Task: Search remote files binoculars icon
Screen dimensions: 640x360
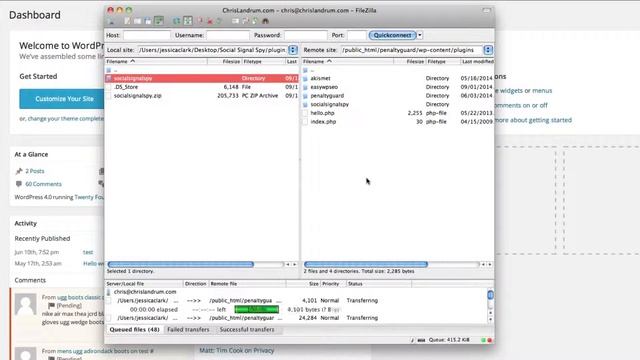Action: [265, 21]
